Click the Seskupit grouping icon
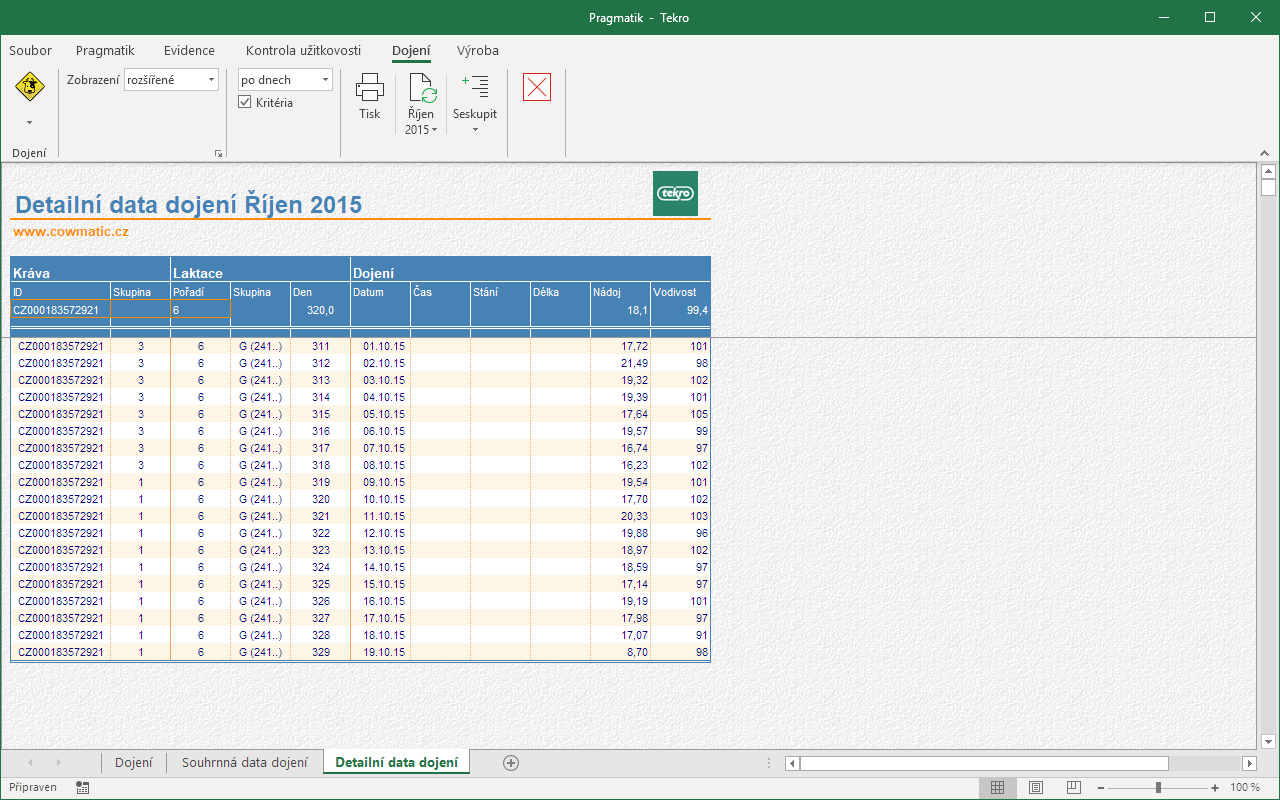The width and height of the screenshot is (1280, 800). tap(475, 88)
